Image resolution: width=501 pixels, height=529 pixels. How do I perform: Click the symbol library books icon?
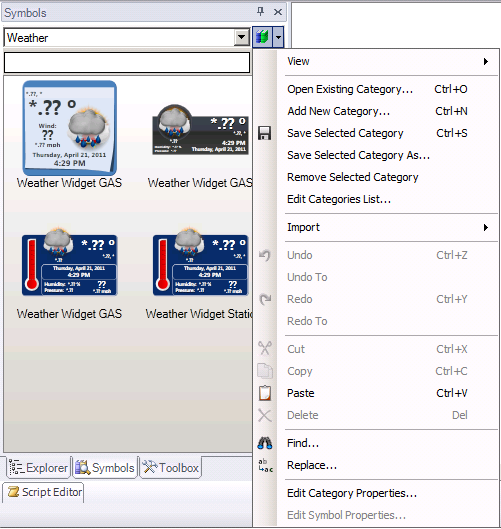(262, 37)
